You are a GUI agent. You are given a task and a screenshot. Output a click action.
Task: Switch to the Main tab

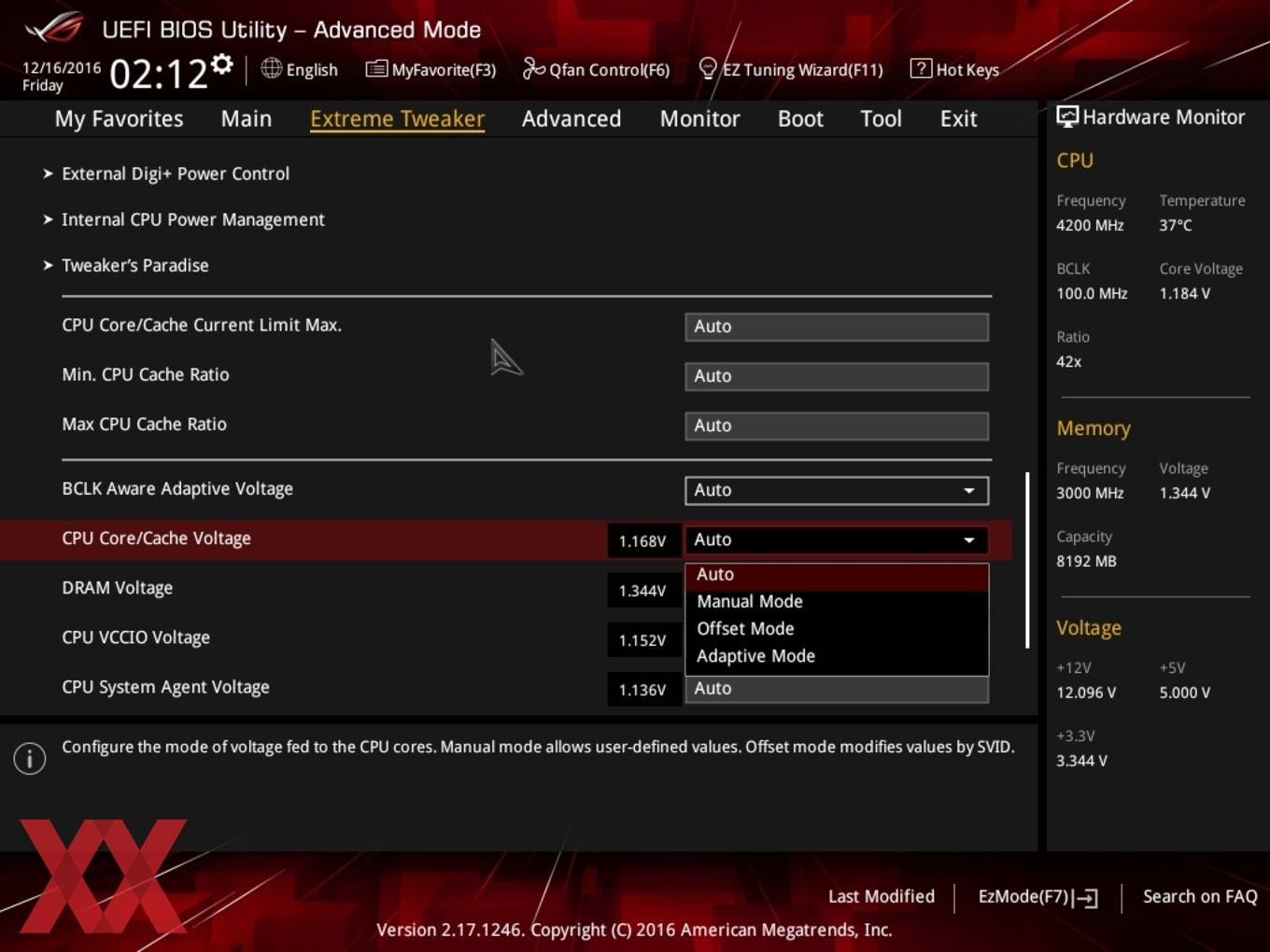click(x=247, y=119)
